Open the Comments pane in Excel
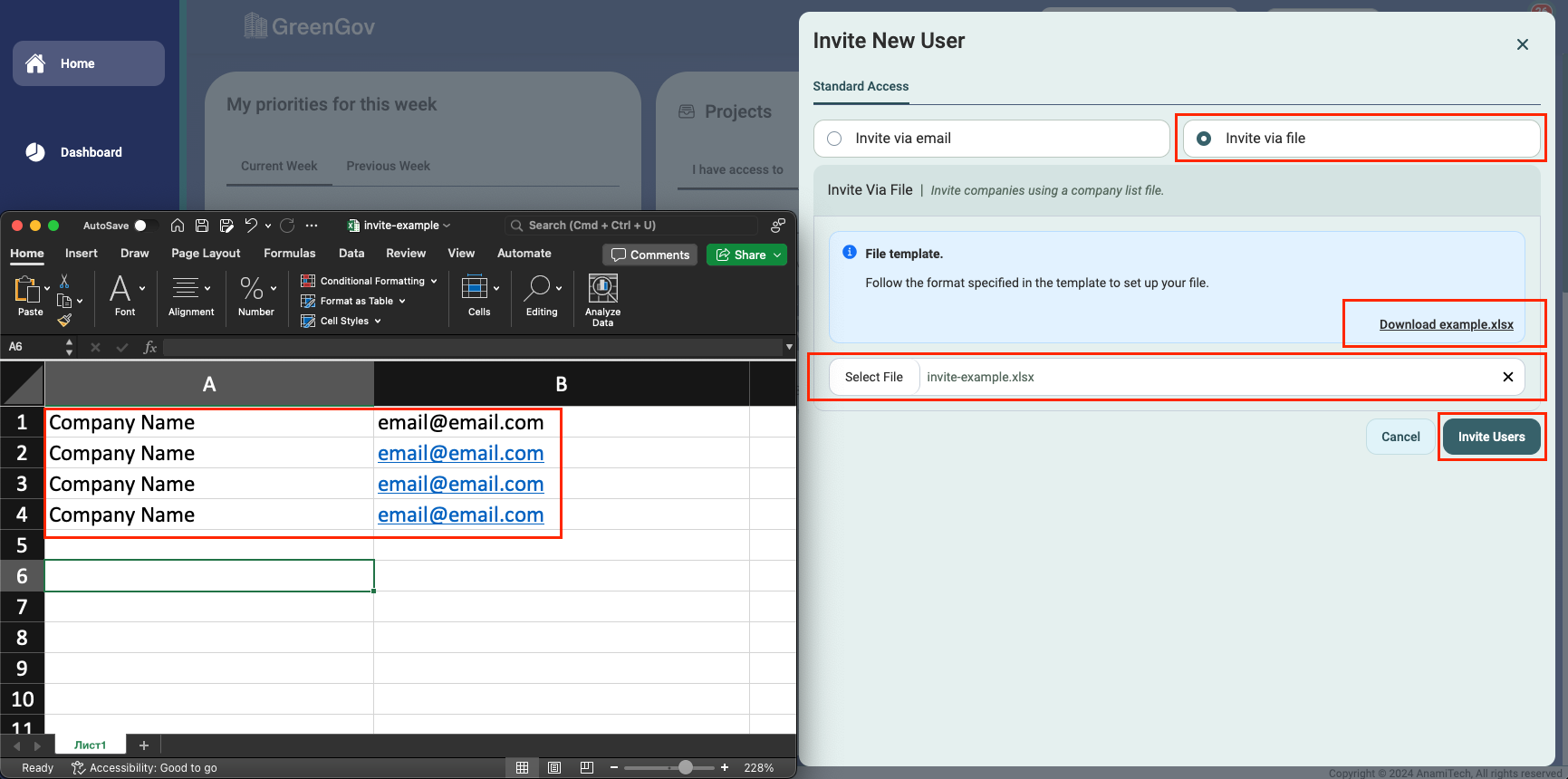The image size is (1568, 779). click(650, 255)
